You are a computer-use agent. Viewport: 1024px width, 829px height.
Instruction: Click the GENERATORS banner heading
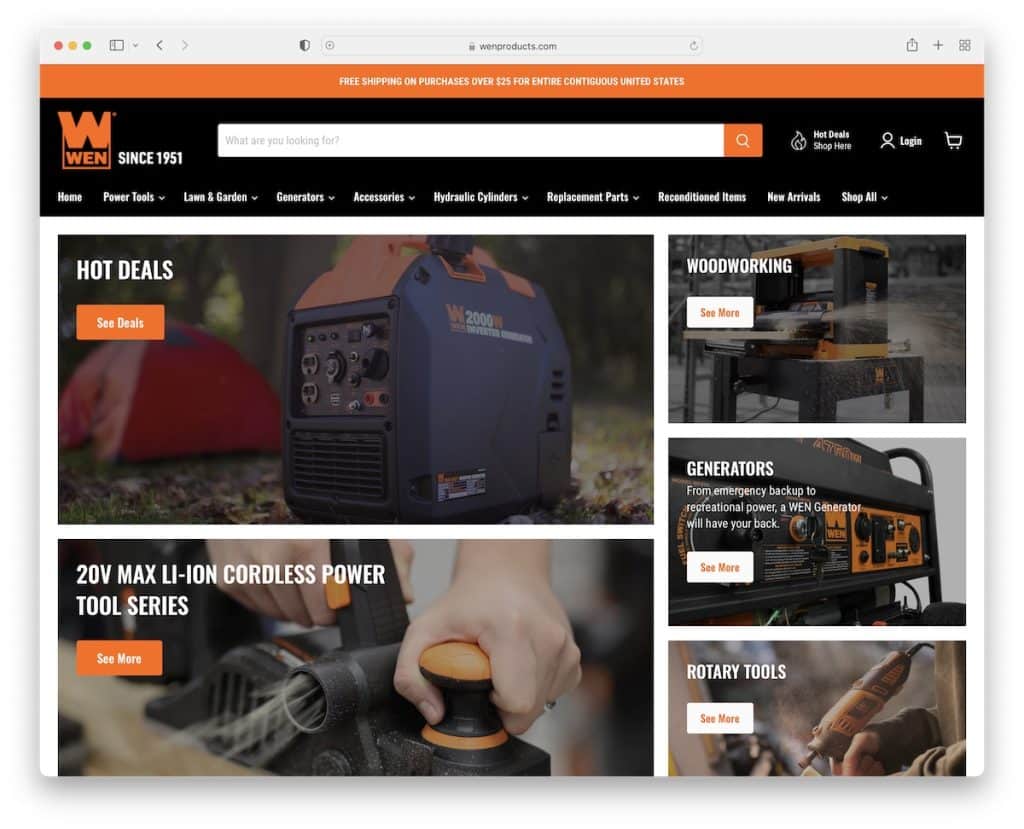[729, 468]
